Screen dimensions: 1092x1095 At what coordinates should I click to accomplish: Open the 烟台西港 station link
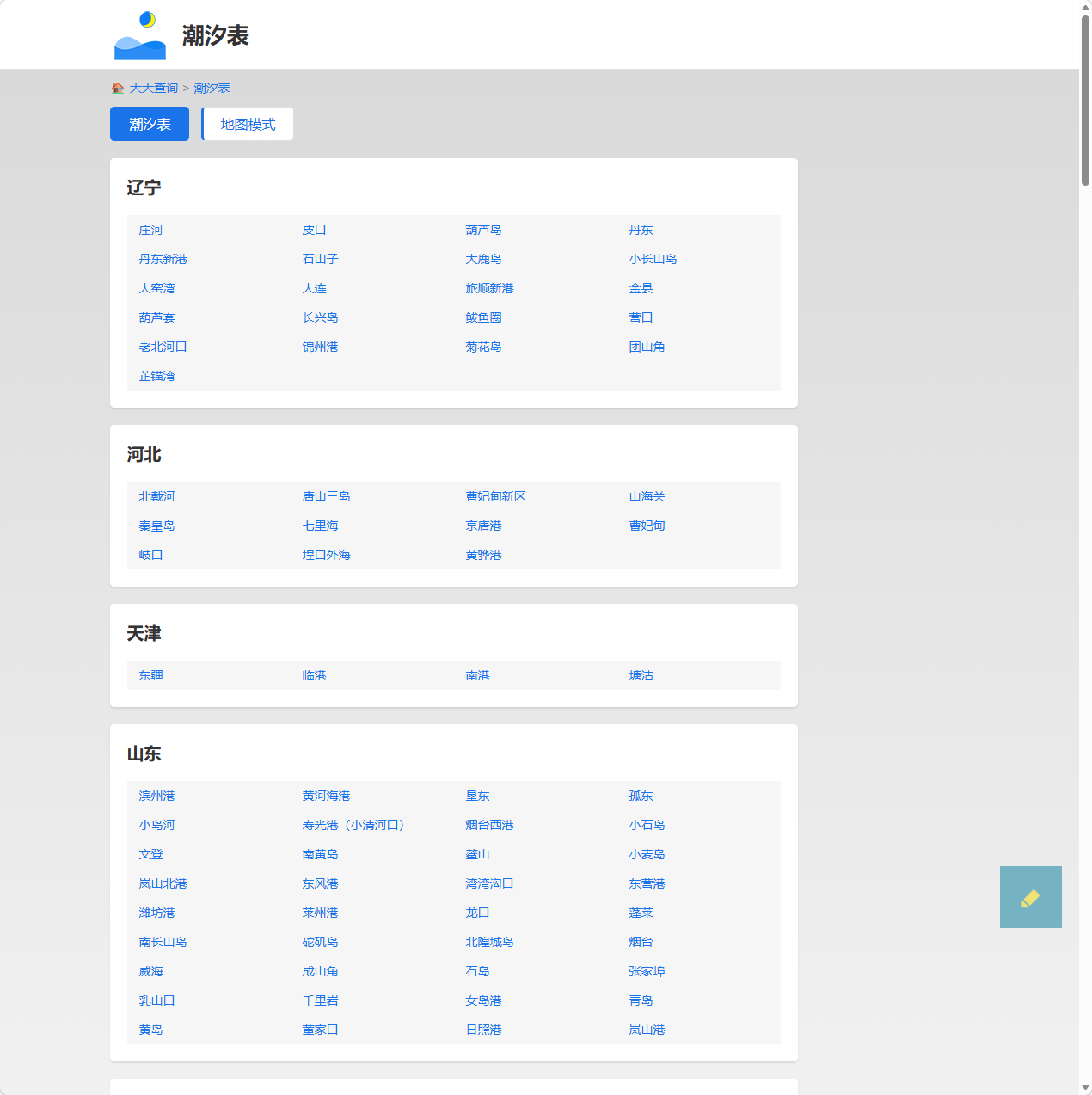(x=489, y=825)
